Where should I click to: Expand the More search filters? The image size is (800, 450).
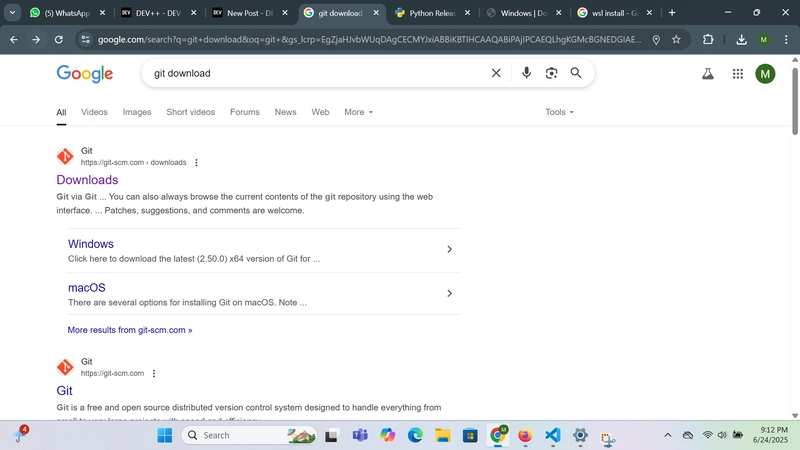[x=358, y=112]
